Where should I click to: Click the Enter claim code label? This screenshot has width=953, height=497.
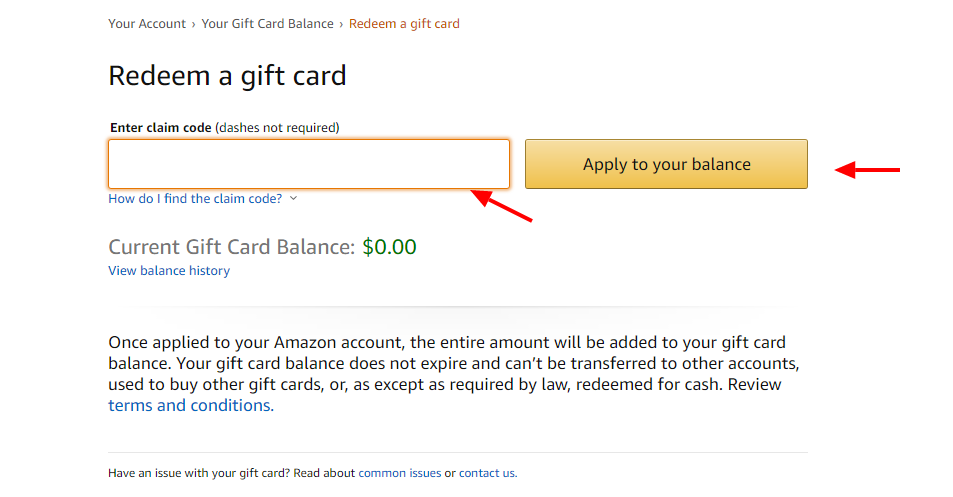coord(160,127)
